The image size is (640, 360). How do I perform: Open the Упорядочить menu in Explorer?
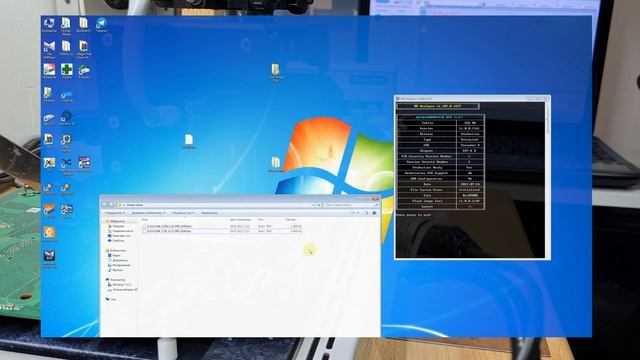pyautogui.click(x=115, y=213)
